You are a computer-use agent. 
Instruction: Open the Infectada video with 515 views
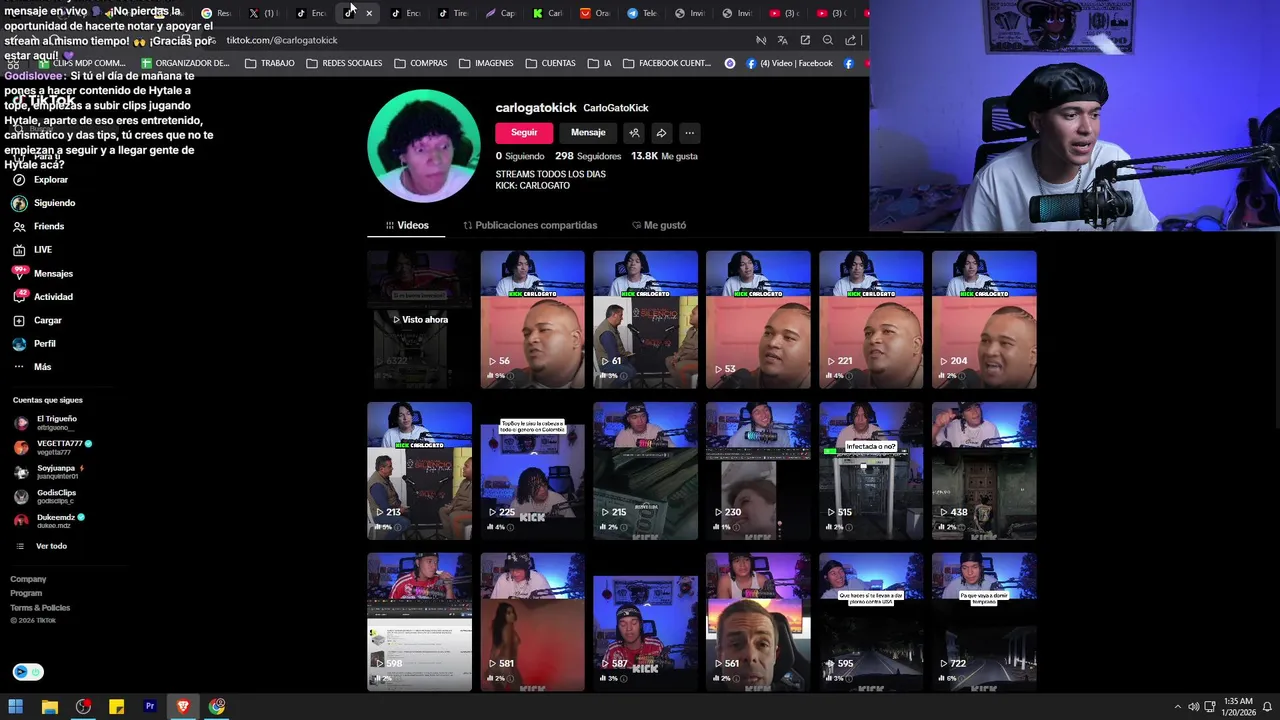(x=871, y=471)
